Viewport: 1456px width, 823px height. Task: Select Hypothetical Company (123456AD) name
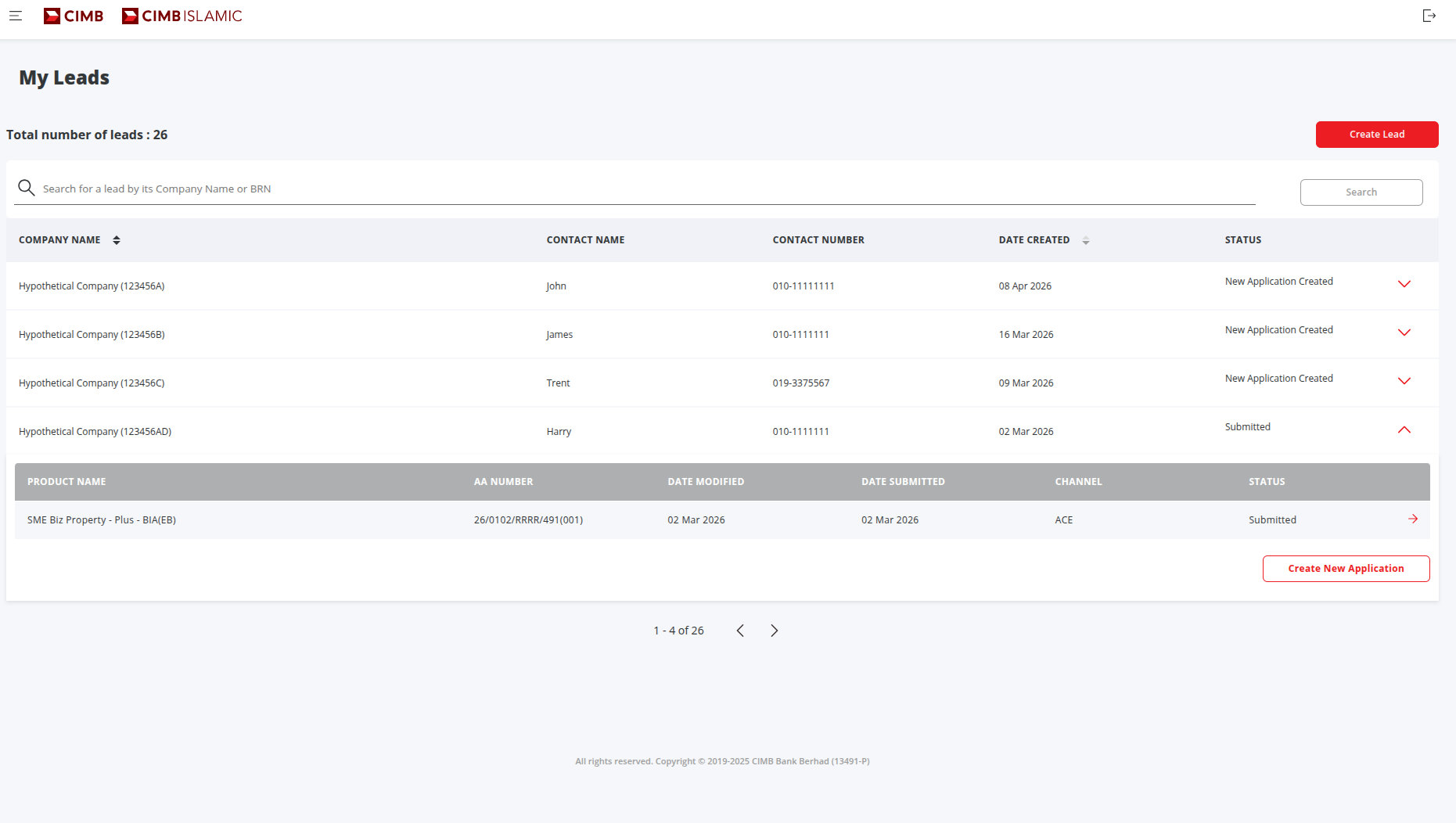[x=95, y=432]
